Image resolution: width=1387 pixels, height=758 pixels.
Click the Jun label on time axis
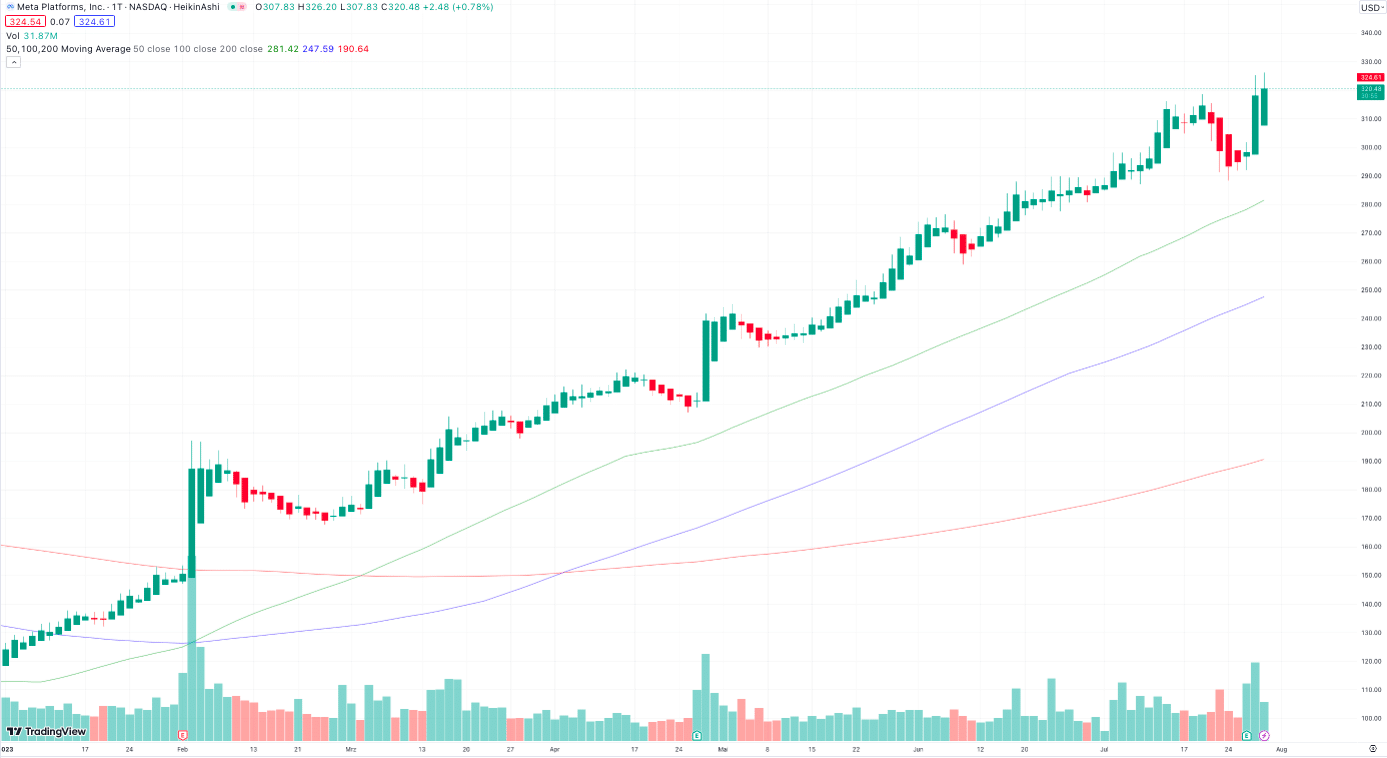click(x=918, y=748)
